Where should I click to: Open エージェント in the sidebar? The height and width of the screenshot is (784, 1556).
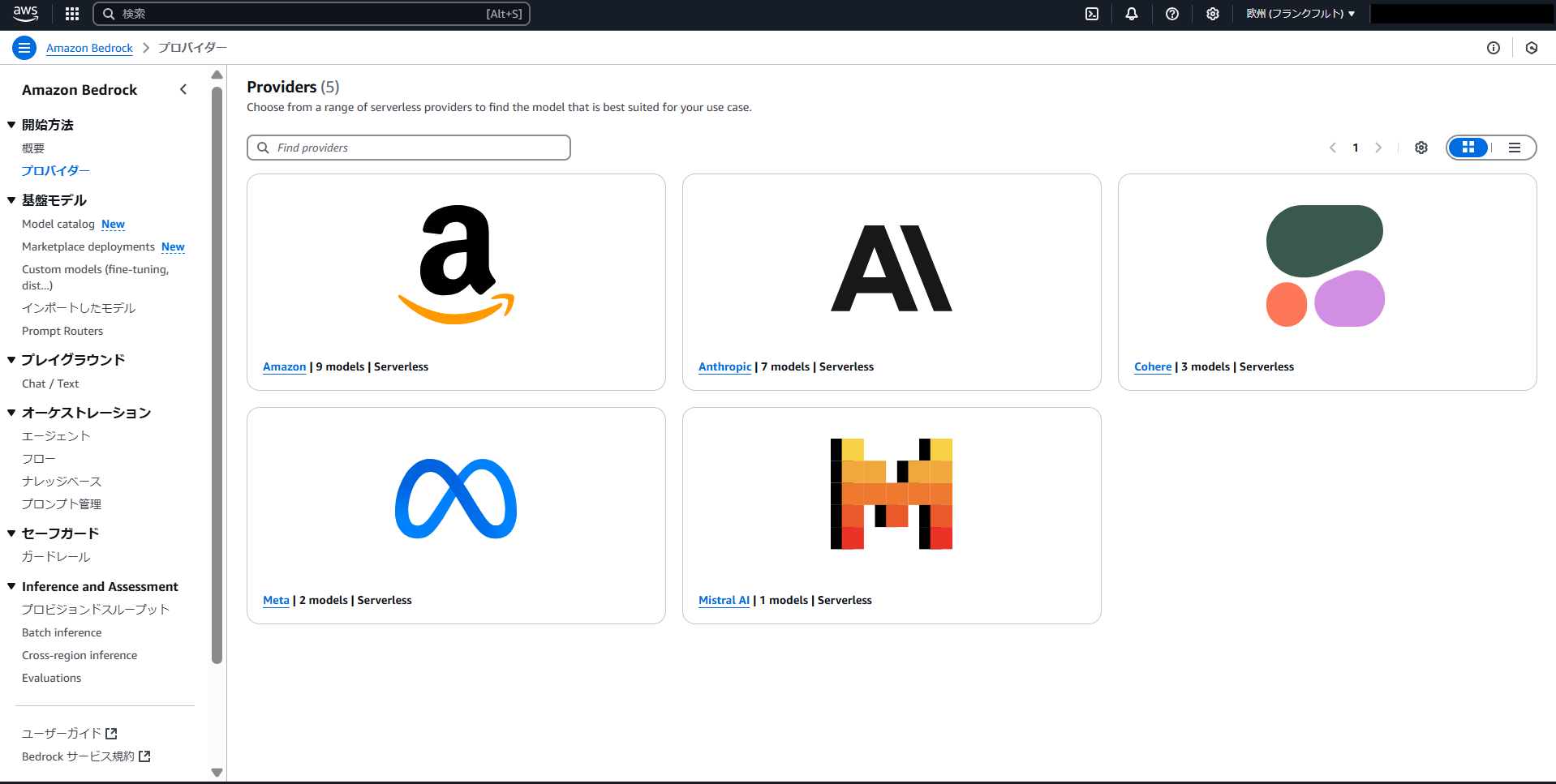click(x=56, y=436)
